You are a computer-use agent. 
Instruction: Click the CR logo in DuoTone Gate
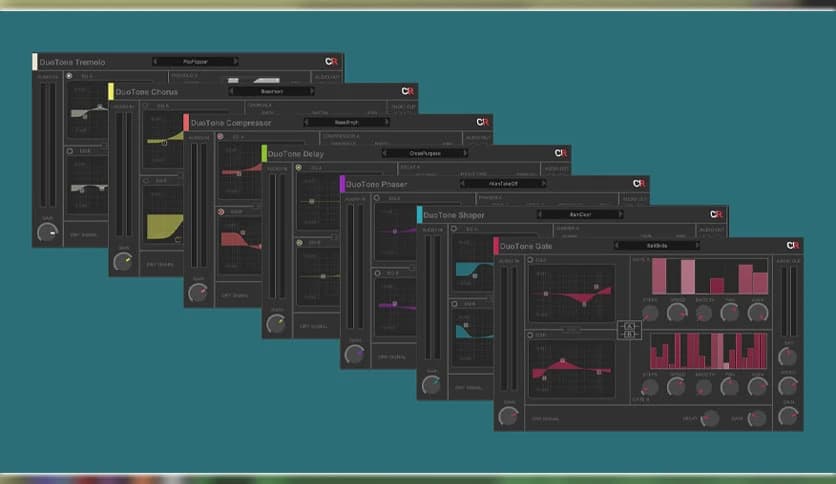click(x=793, y=245)
